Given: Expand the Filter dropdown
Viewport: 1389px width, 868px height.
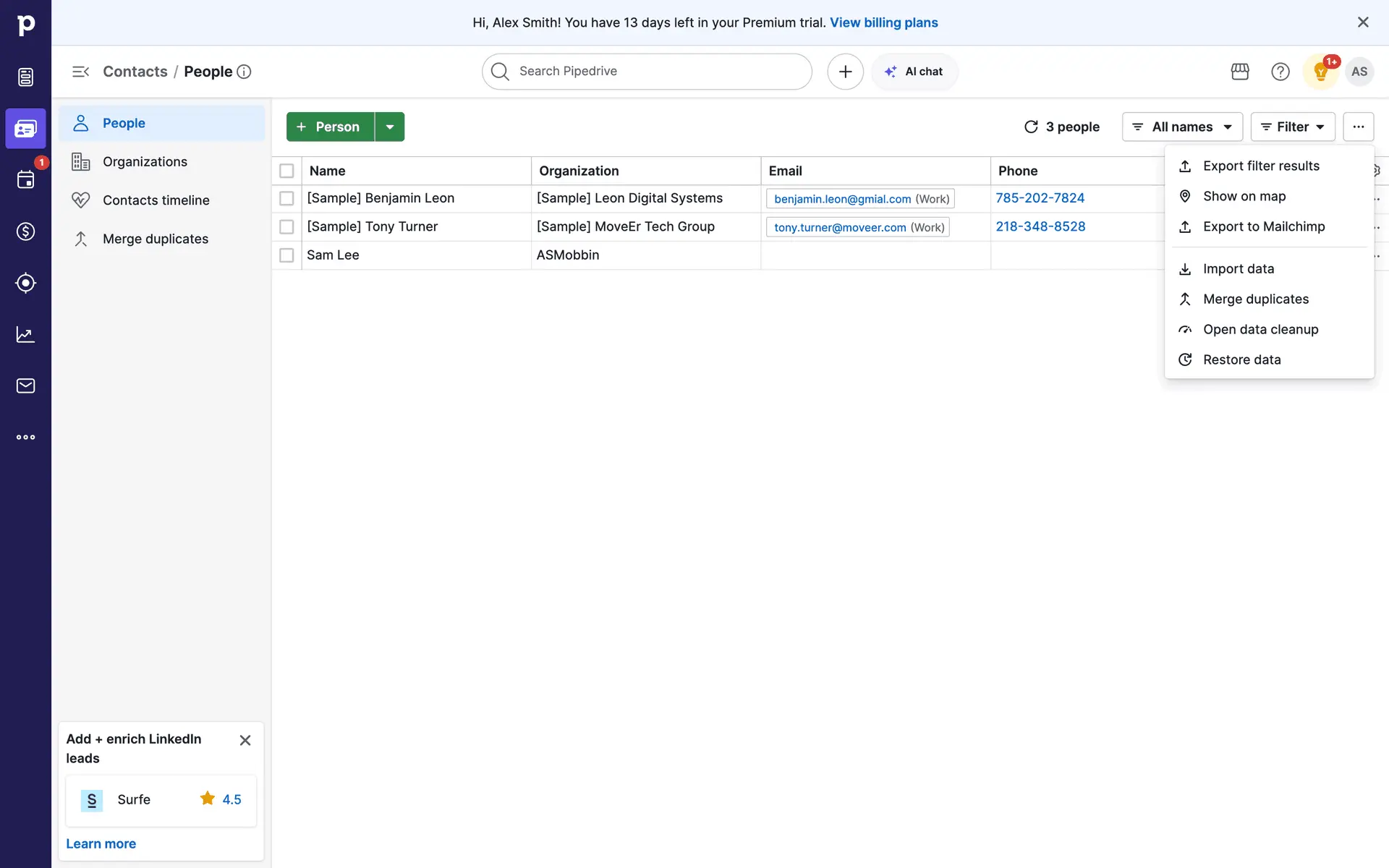Looking at the screenshot, I should 1293,127.
